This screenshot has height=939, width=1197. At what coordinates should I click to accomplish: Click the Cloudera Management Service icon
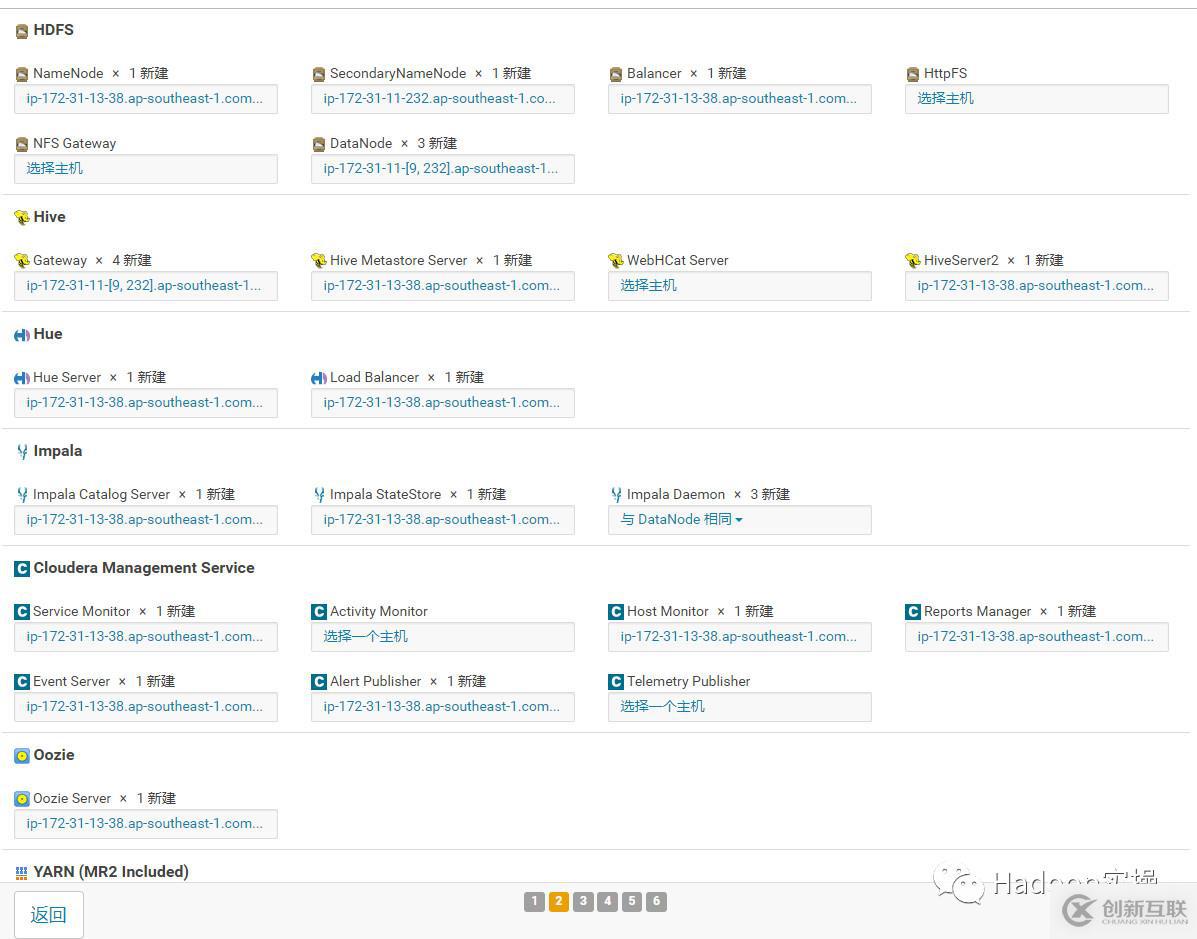(22, 569)
